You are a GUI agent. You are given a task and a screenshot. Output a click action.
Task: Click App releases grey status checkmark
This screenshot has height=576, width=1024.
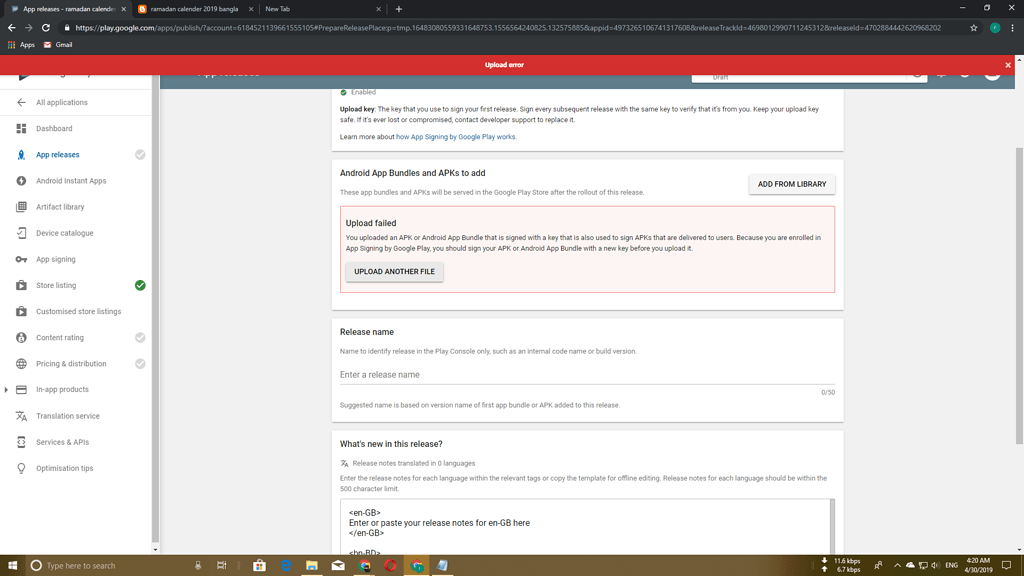[x=140, y=155]
